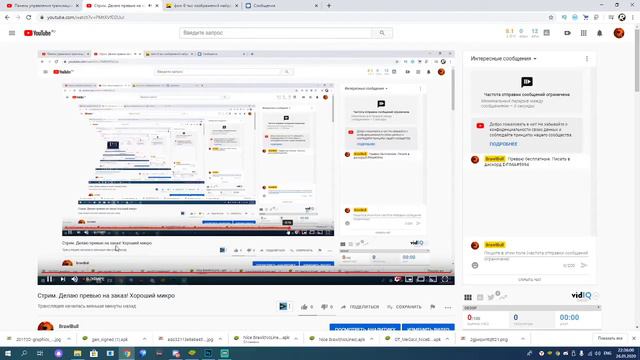
Task: Open a new browser tab
Action: (x=329, y=6)
